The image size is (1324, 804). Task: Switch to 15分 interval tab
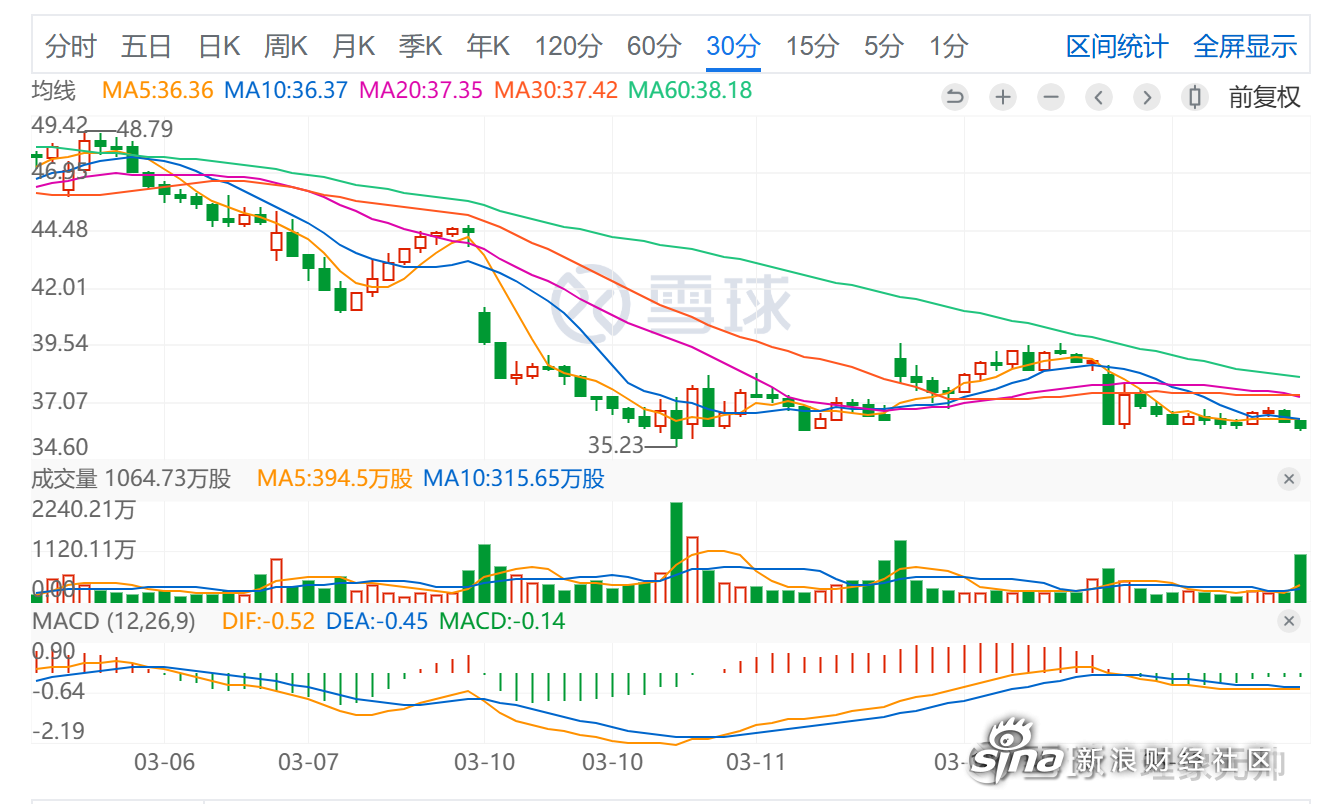[812, 46]
